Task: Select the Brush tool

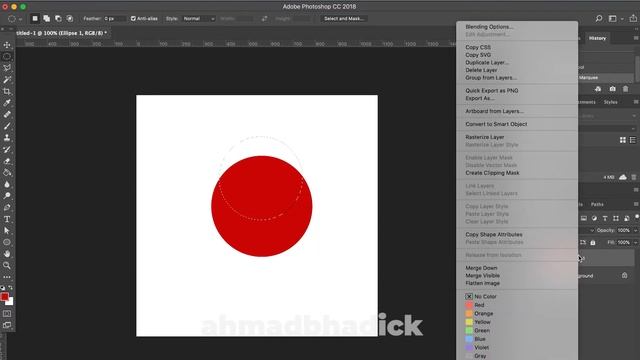Action: pos(7,126)
